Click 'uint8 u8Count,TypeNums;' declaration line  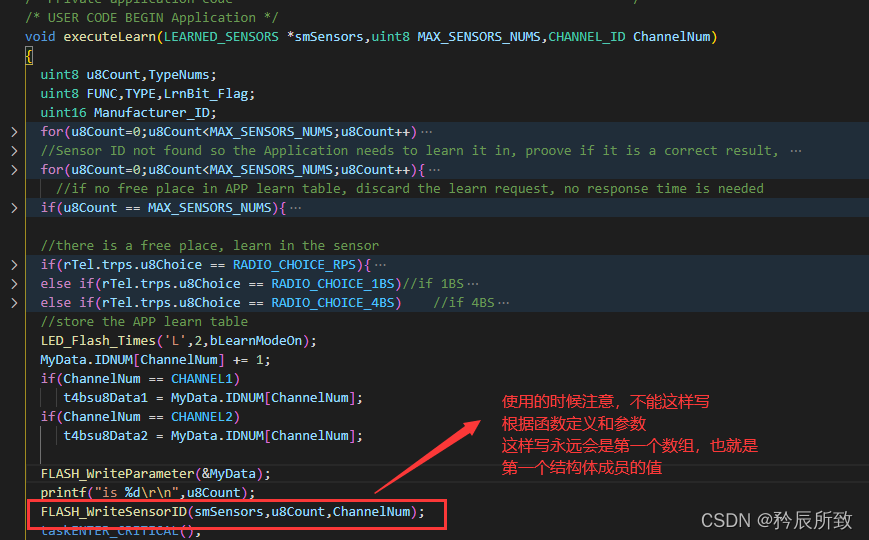128,75
